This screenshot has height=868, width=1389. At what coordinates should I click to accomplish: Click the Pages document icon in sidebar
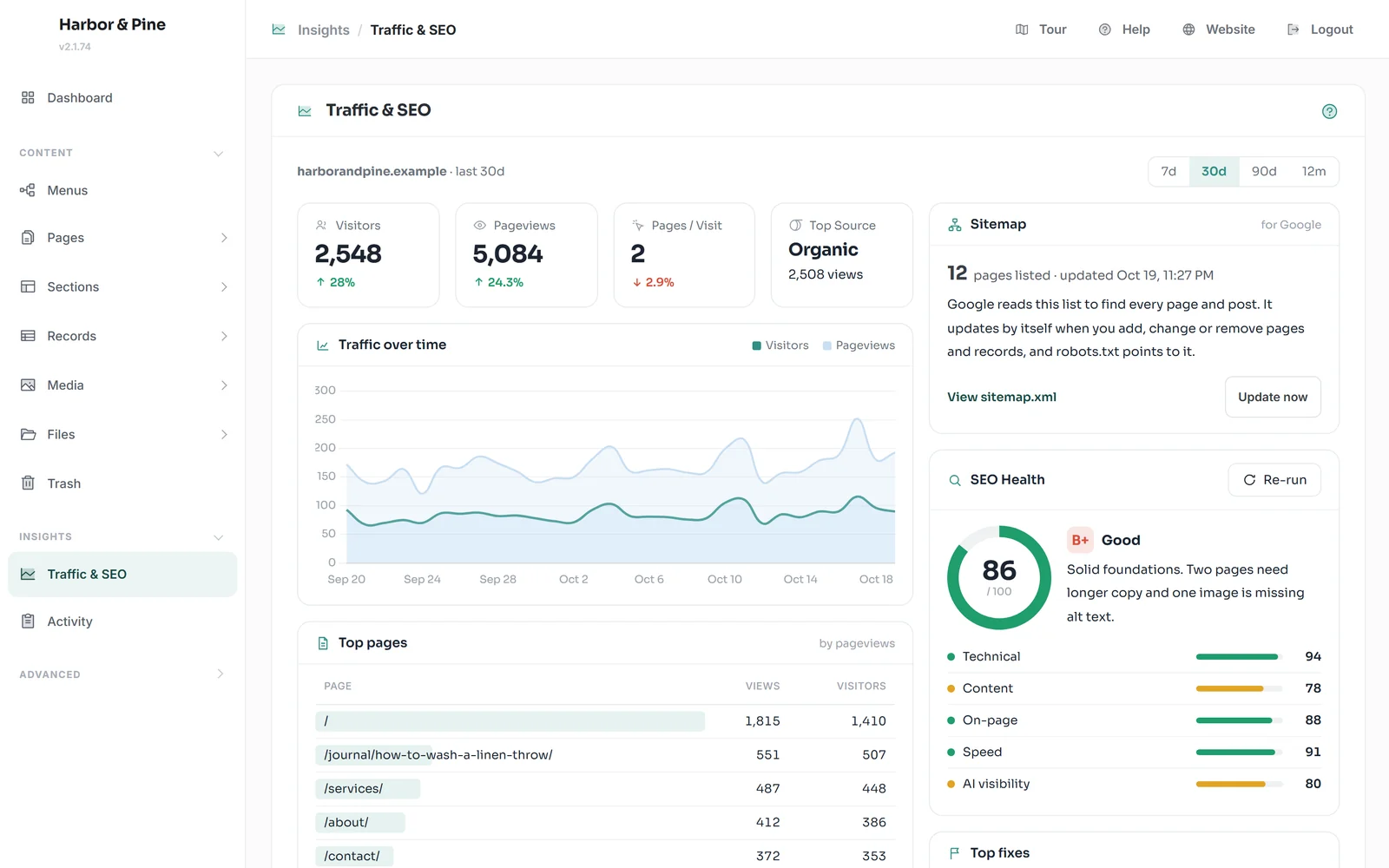(x=28, y=238)
